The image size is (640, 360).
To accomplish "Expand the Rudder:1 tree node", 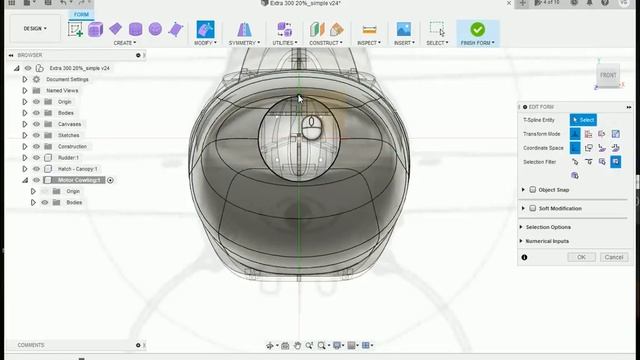I will tap(24, 158).
